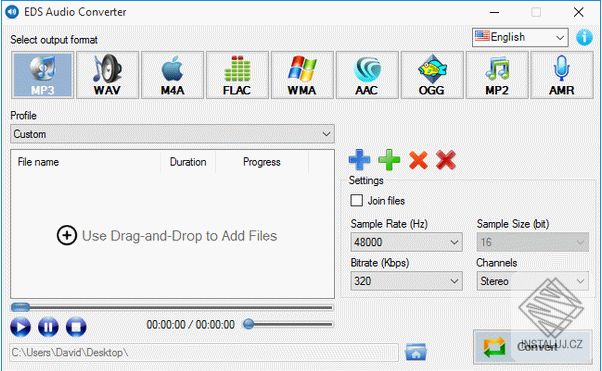602x371 pixels.
Task: Browse output folder with folder icon
Action: (x=416, y=352)
